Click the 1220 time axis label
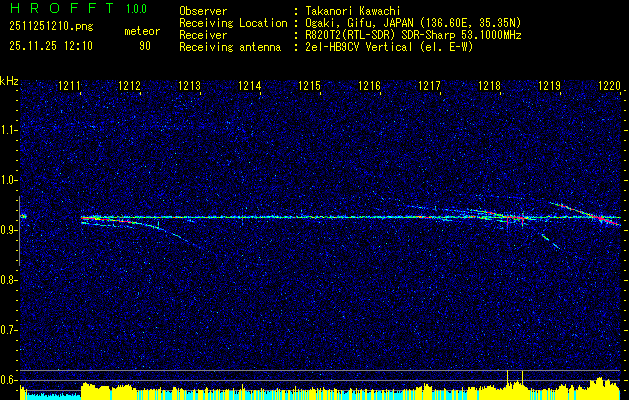Viewport: 629px width, 400px height. click(609, 86)
